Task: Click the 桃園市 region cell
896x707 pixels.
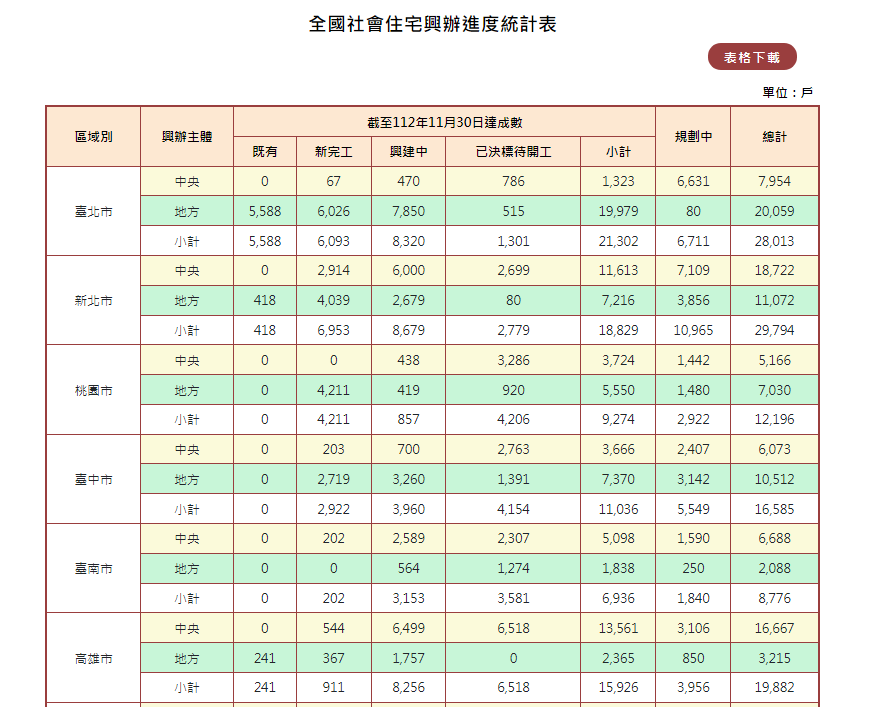Action: (x=93, y=390)
